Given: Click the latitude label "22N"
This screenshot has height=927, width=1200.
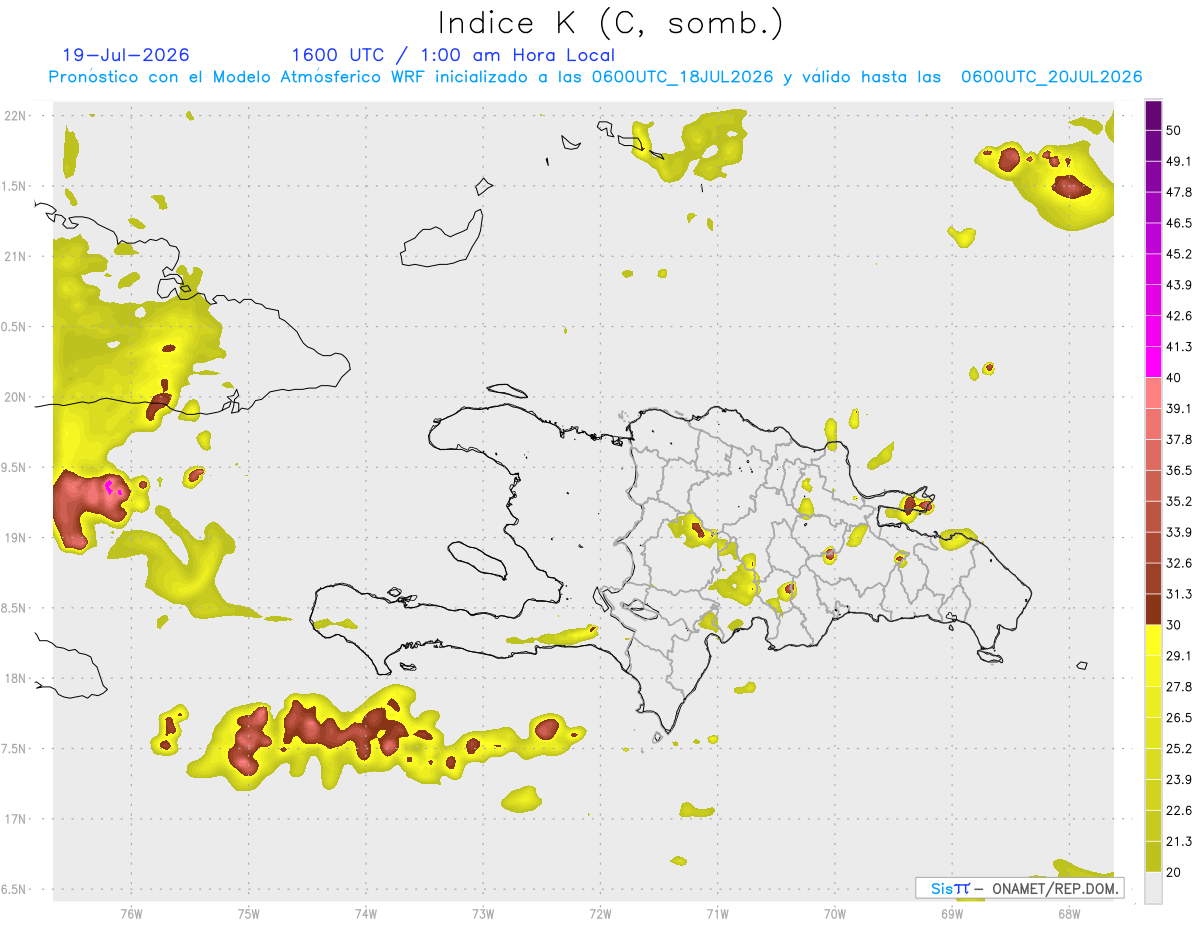Looking at the screenshot, I should tap(17, 116).
